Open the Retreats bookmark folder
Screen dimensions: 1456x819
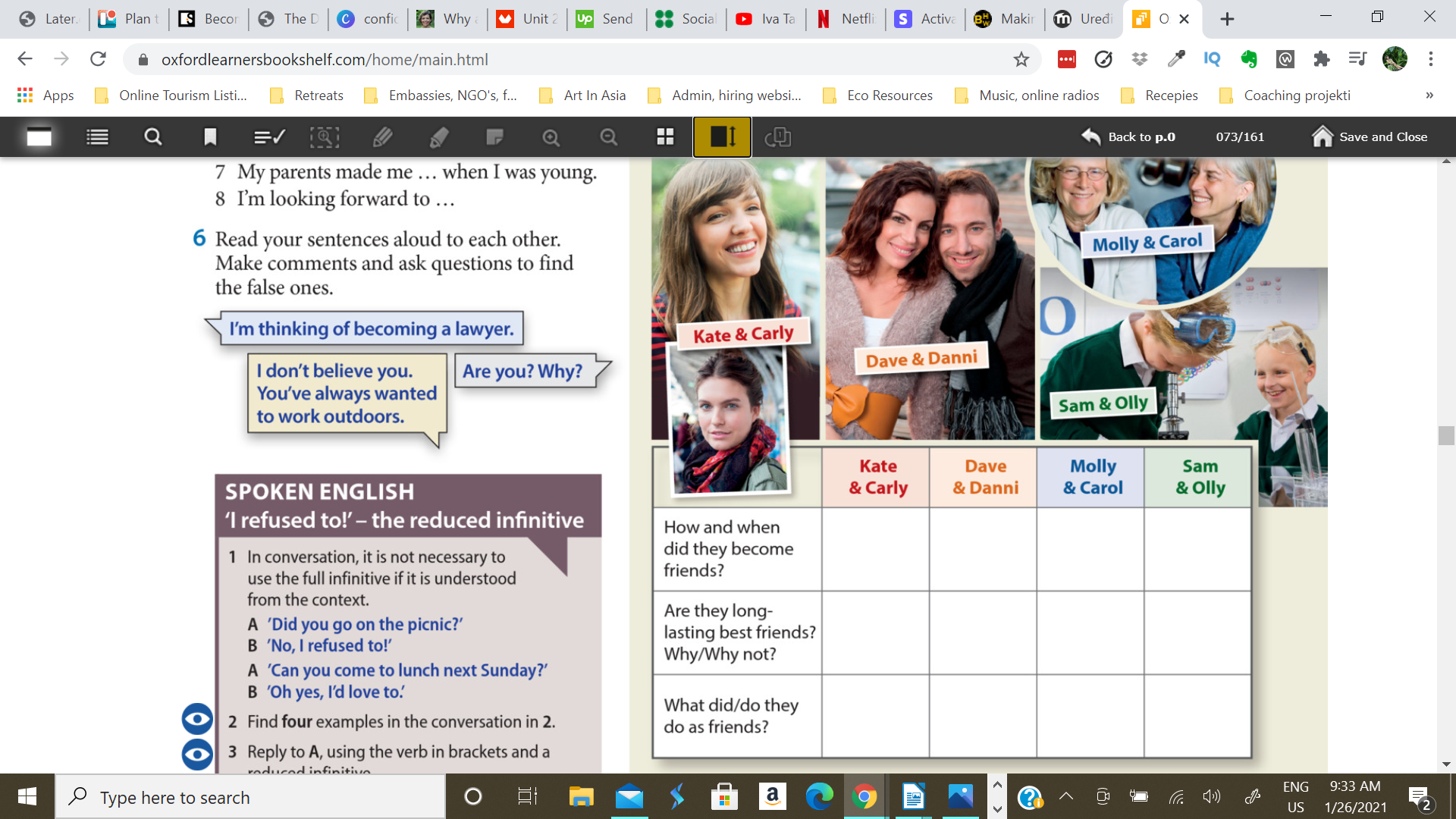307,96
